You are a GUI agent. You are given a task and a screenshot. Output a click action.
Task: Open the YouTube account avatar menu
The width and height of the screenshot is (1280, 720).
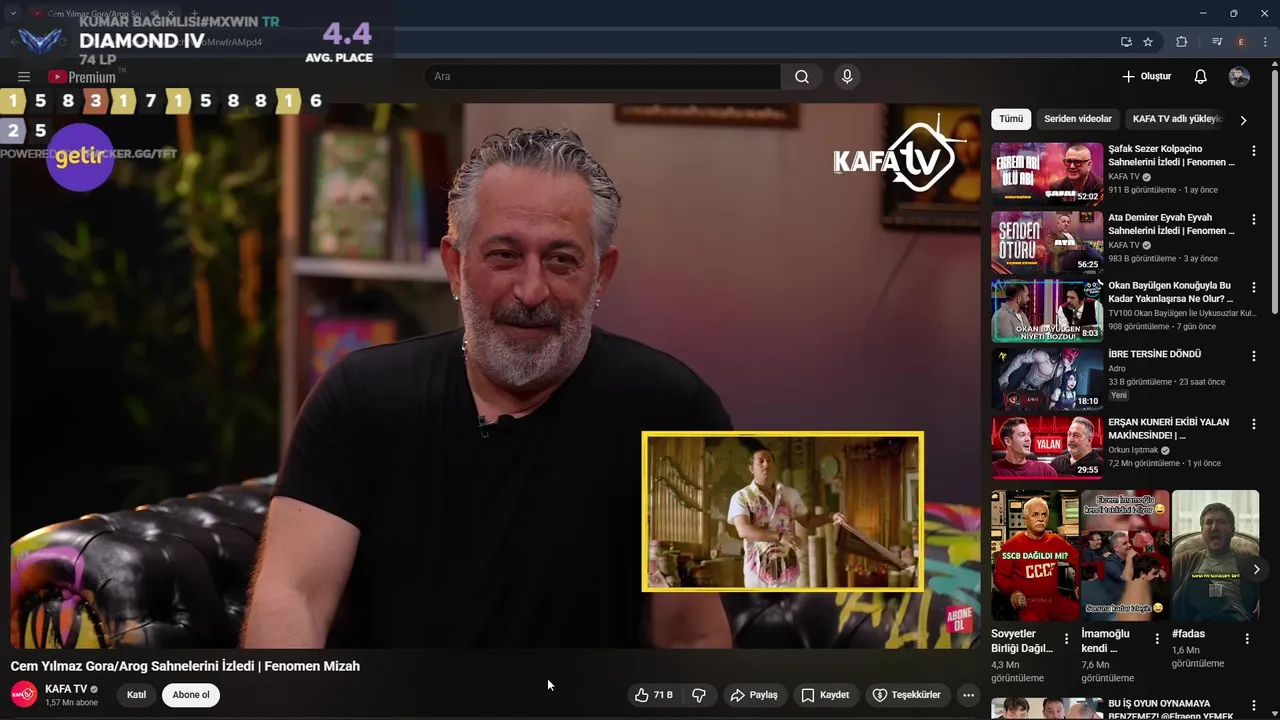click(x=1239, y=77)
